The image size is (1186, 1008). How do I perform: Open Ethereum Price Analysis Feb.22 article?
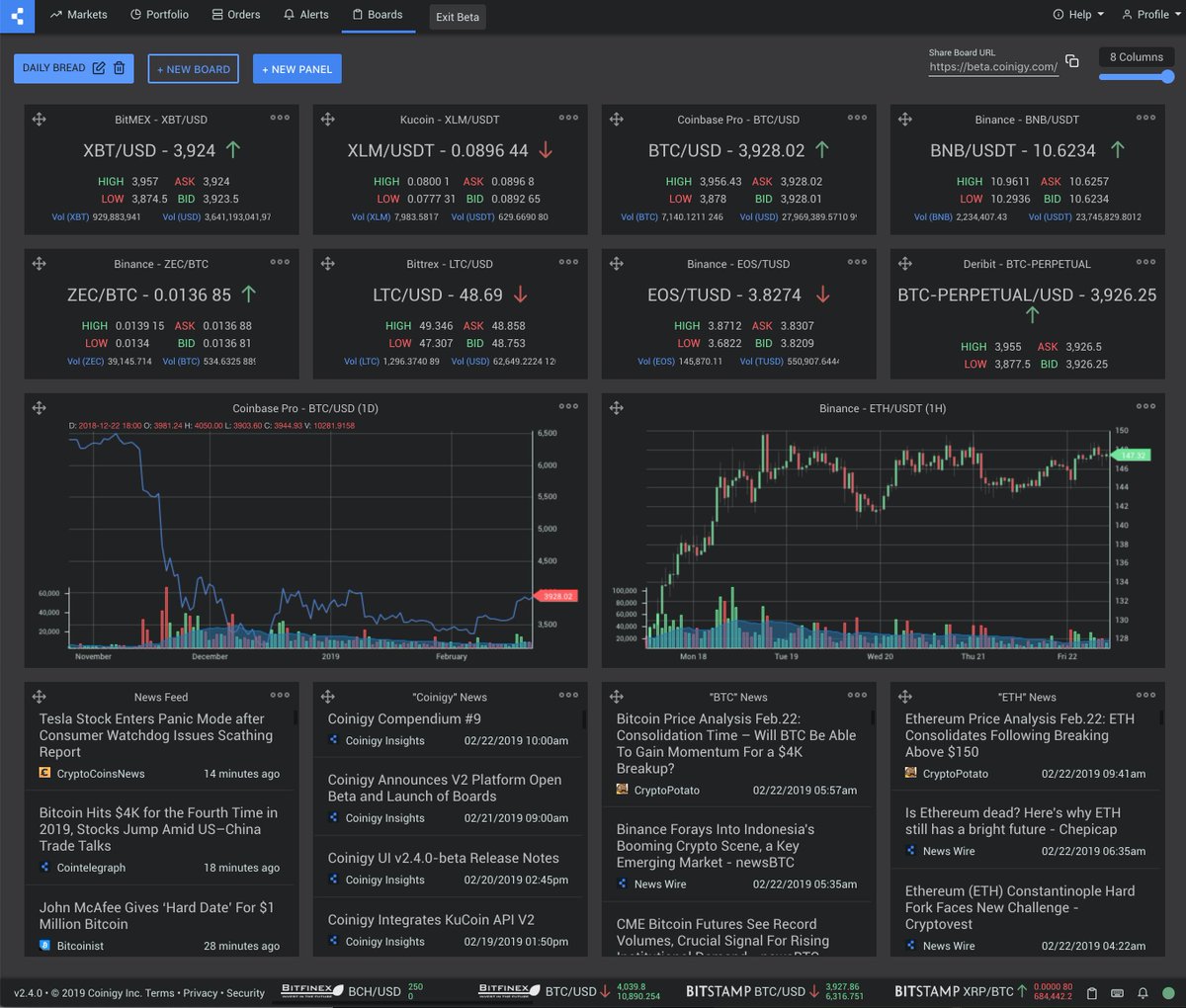(x=1020, y=735)
